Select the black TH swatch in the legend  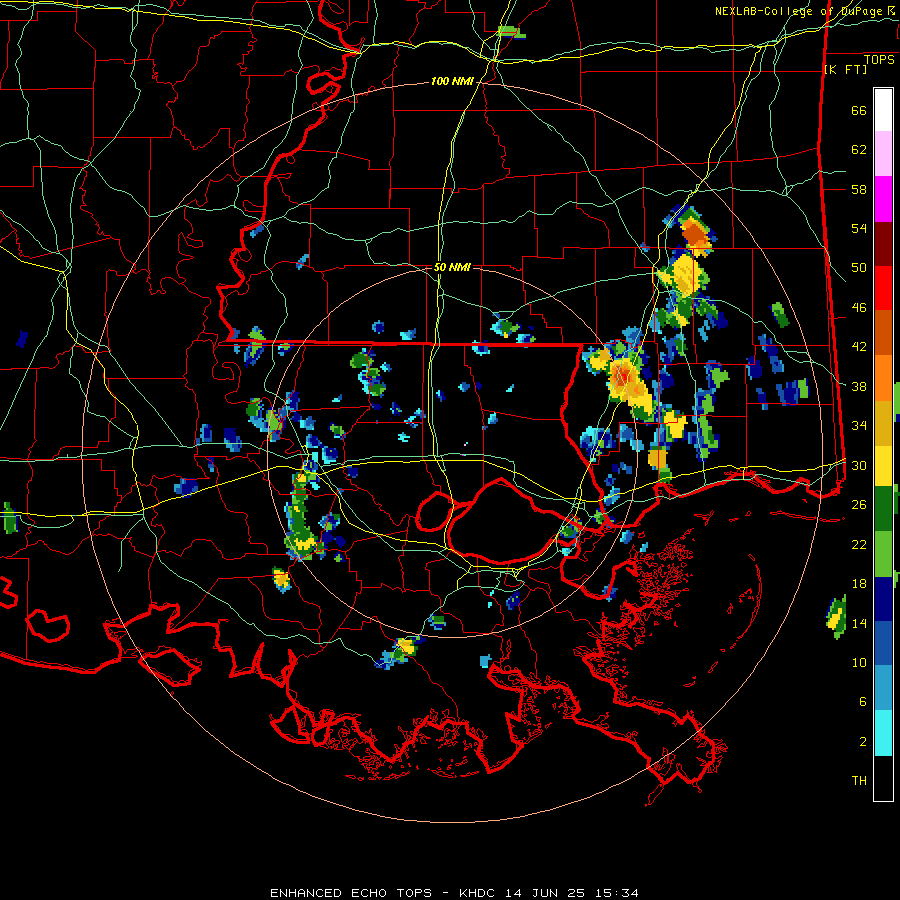click(883, 778)
